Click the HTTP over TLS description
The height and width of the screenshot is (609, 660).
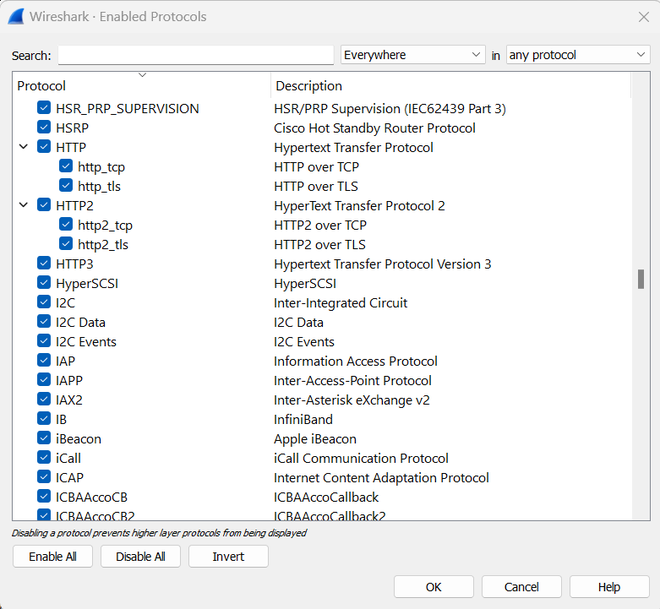click(316, 186)
